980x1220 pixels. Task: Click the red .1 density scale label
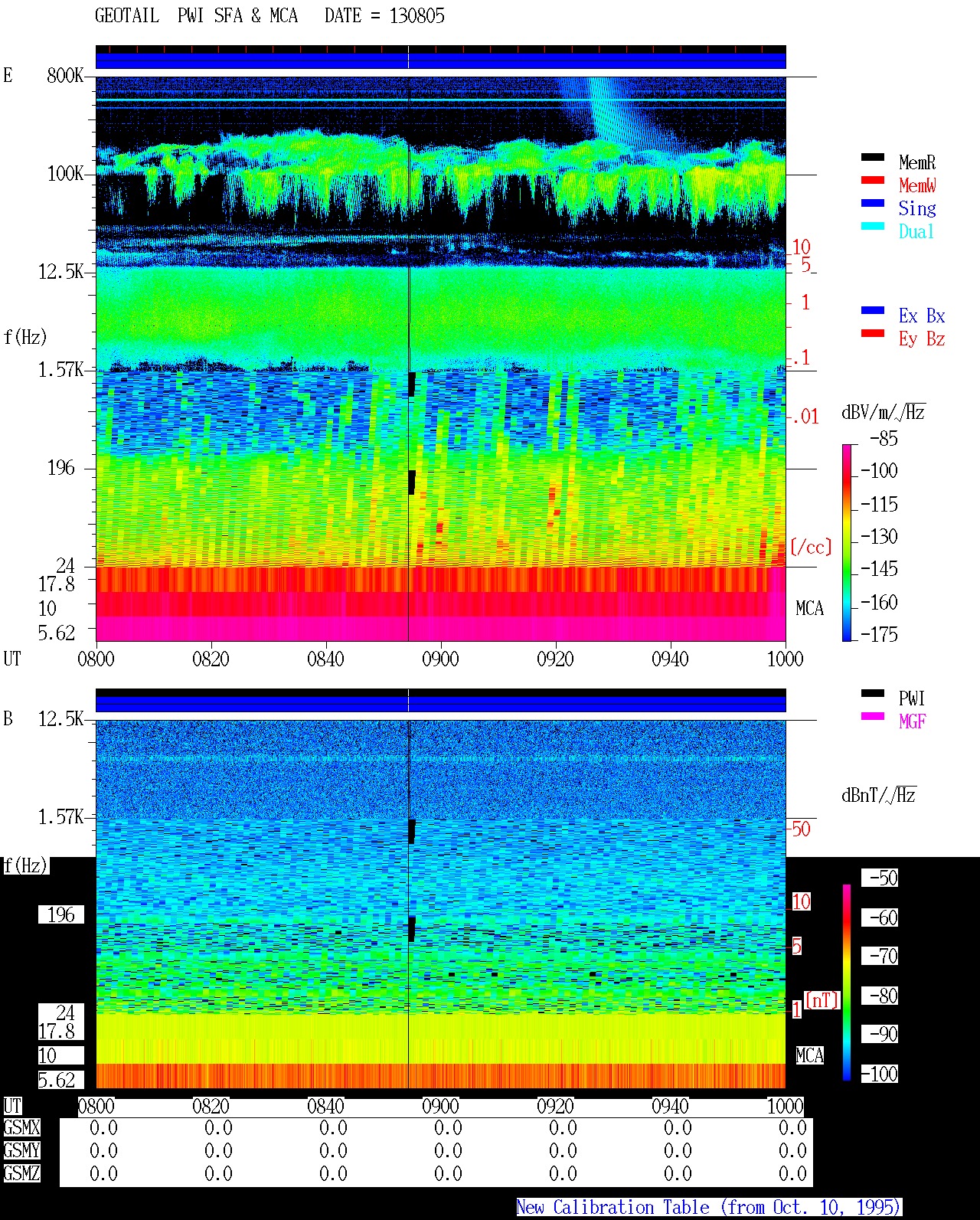[x=801, y=358]
